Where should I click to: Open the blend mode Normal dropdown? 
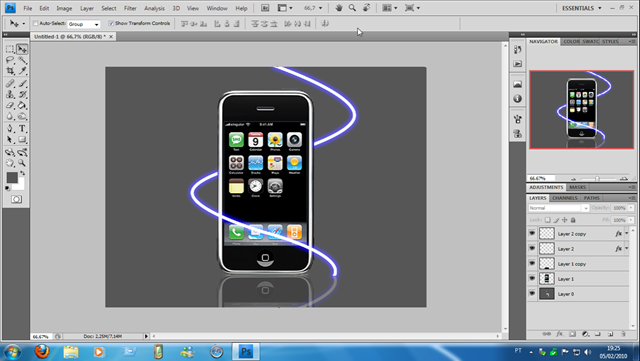tap(558, 208)
